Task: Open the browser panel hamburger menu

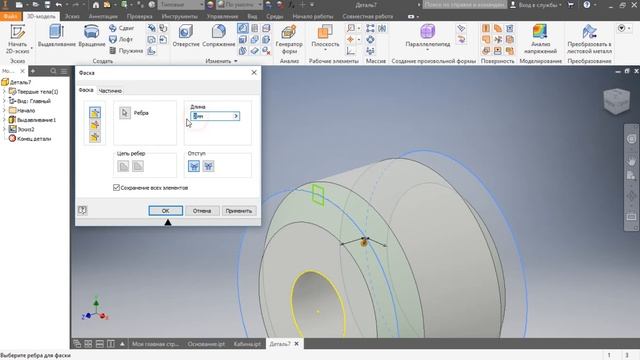Action: point(64,71)
